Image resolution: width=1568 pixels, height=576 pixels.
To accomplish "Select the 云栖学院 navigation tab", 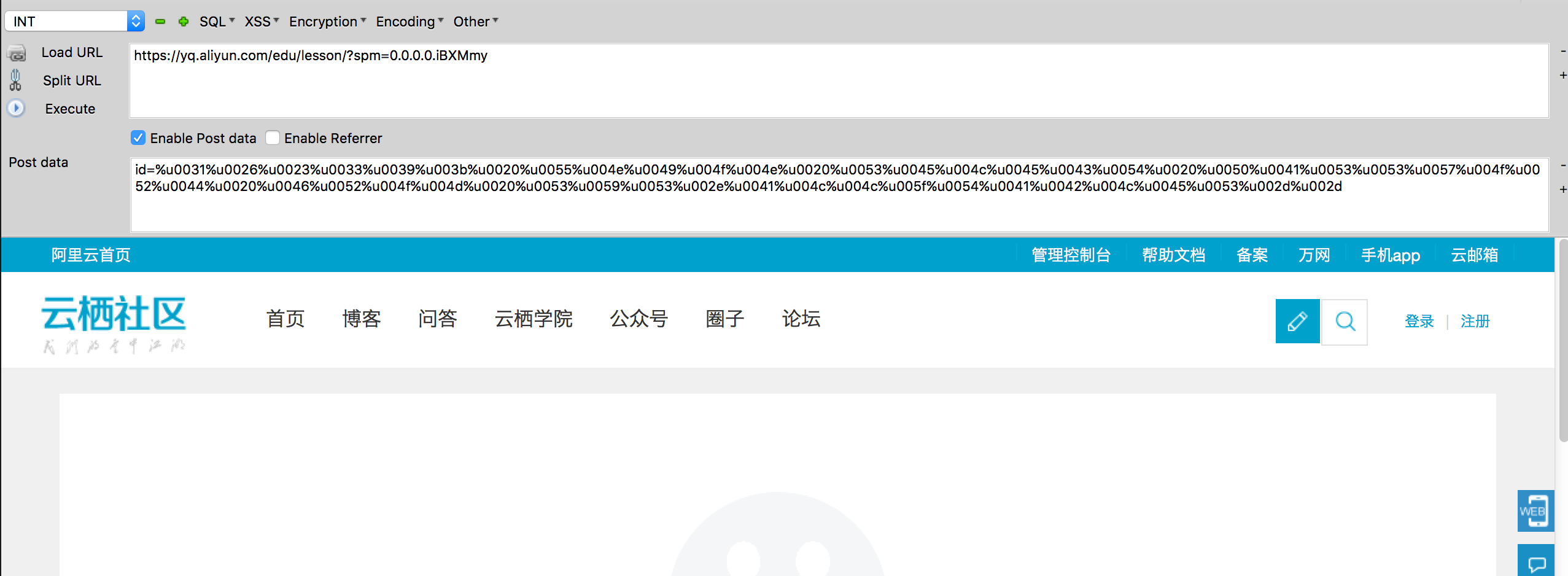I will [533, 319].
